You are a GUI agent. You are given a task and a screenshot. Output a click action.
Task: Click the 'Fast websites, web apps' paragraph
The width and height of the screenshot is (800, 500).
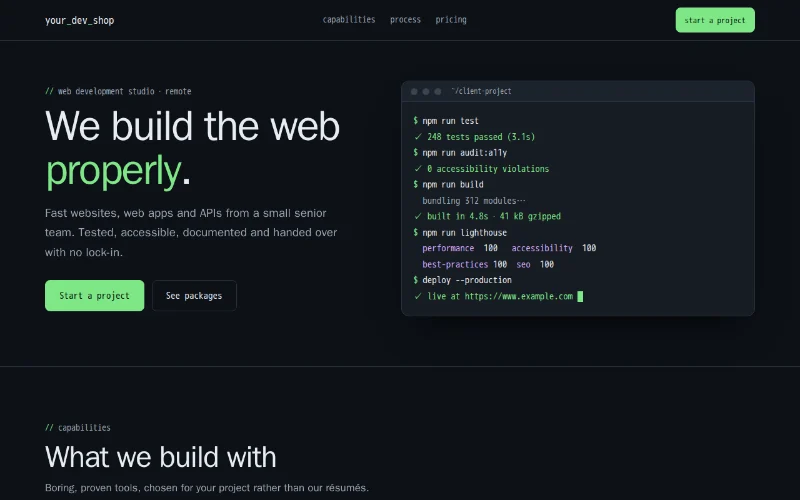[191, 233]
